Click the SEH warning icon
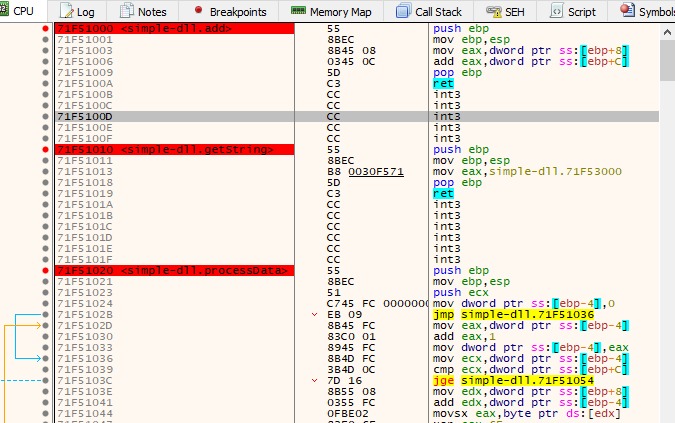The height and width of the screenshot is (423, 675). pos(493,11)
